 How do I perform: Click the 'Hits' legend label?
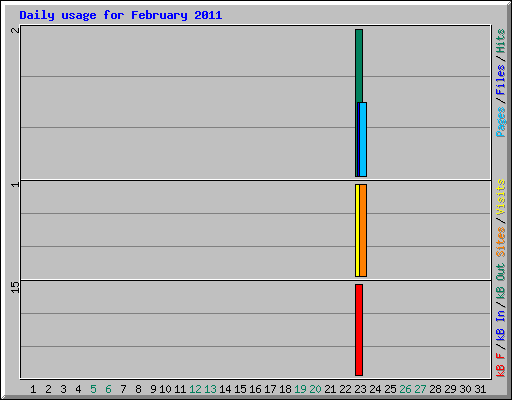point(500,41)
